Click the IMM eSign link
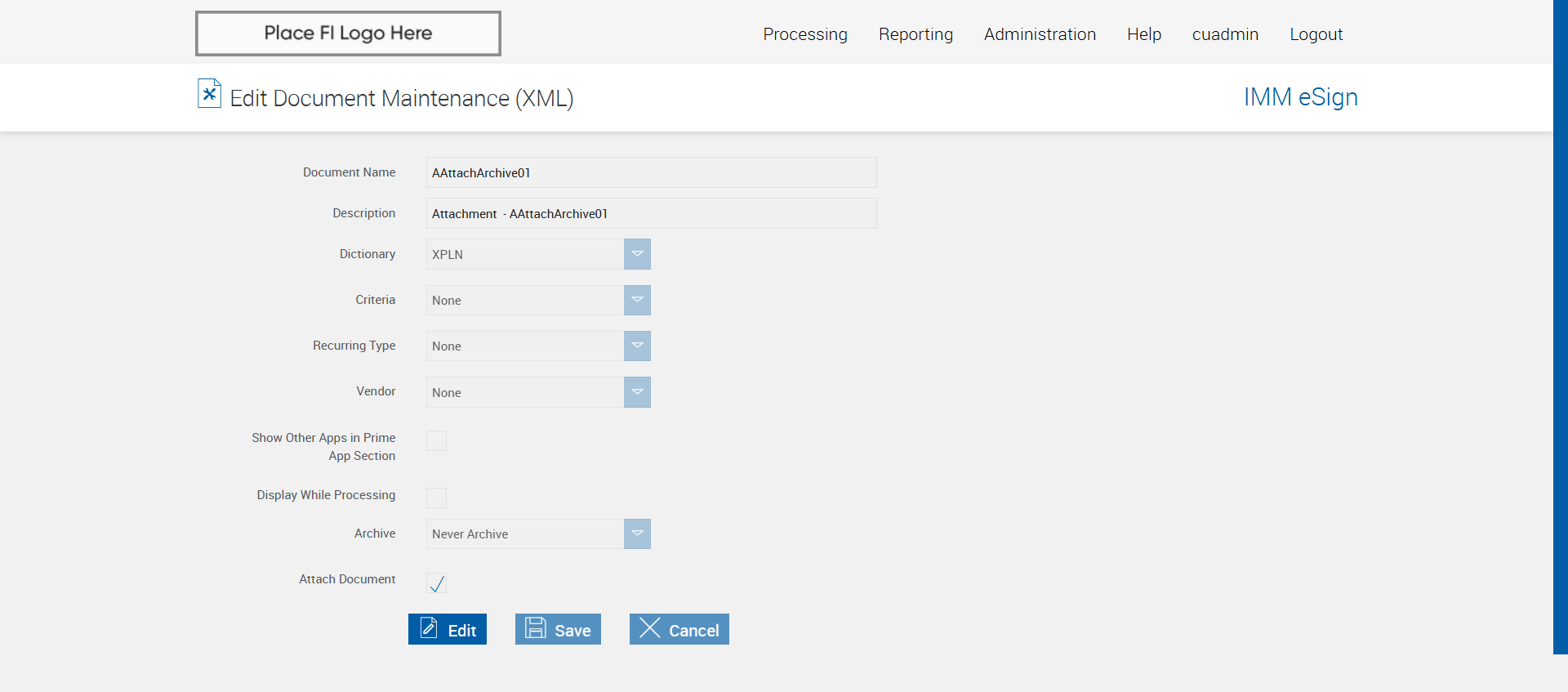 pyautogui.click(x=1300, y=97)
